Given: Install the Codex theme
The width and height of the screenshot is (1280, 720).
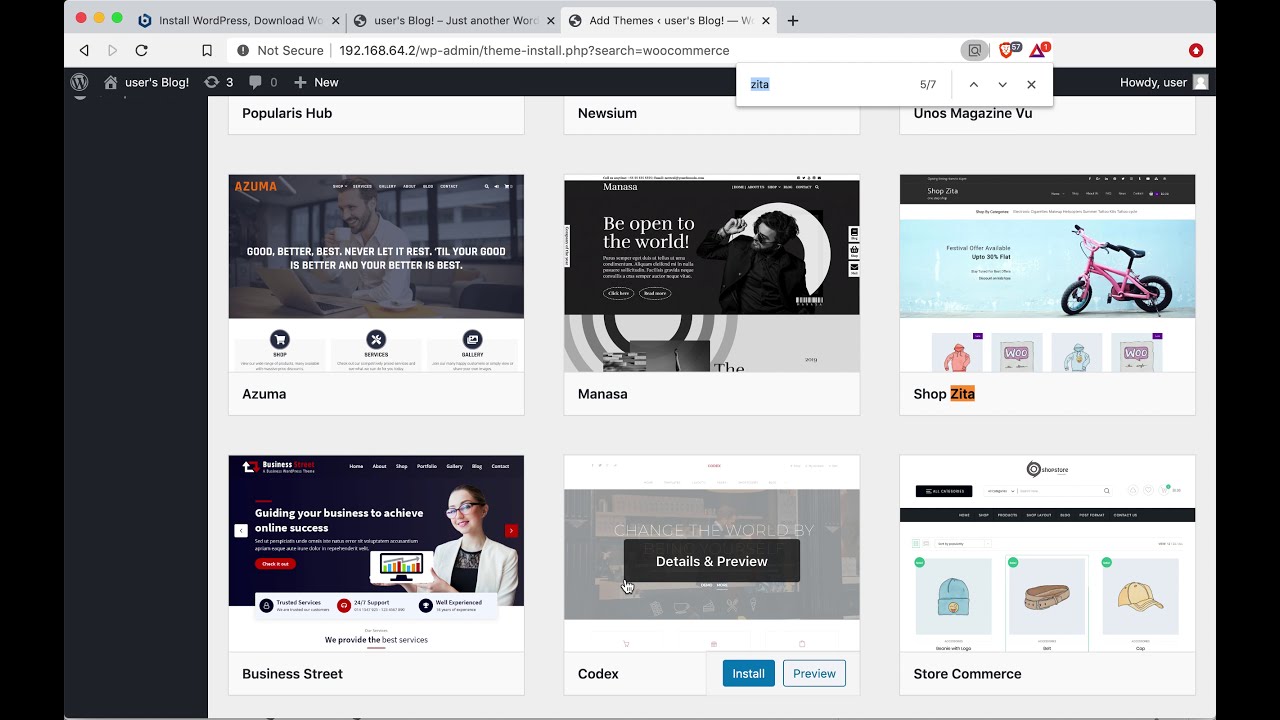Looking at the screenshot, I should pos(748,673).
